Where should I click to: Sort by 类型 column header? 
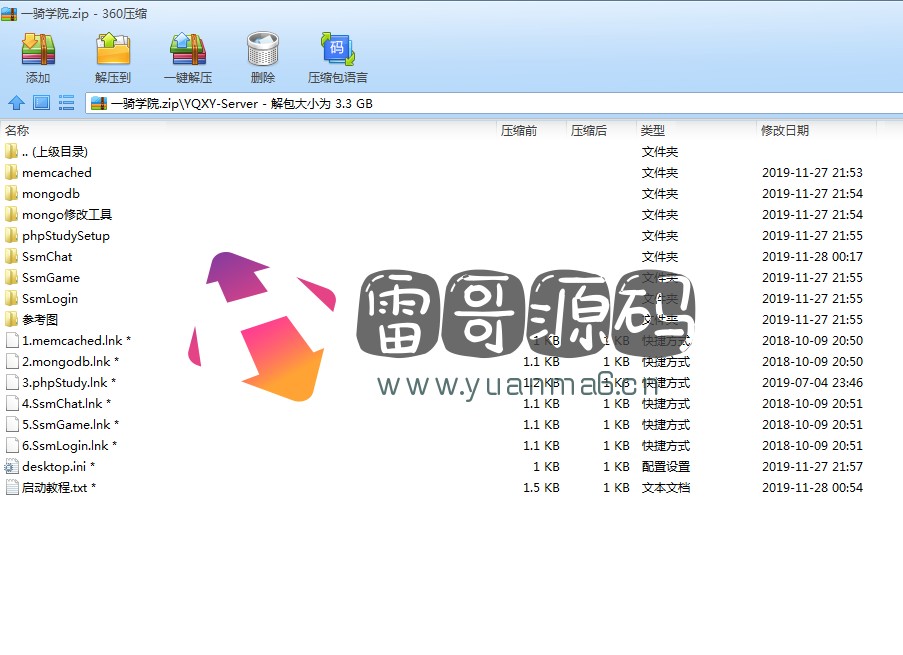(653, 130)
